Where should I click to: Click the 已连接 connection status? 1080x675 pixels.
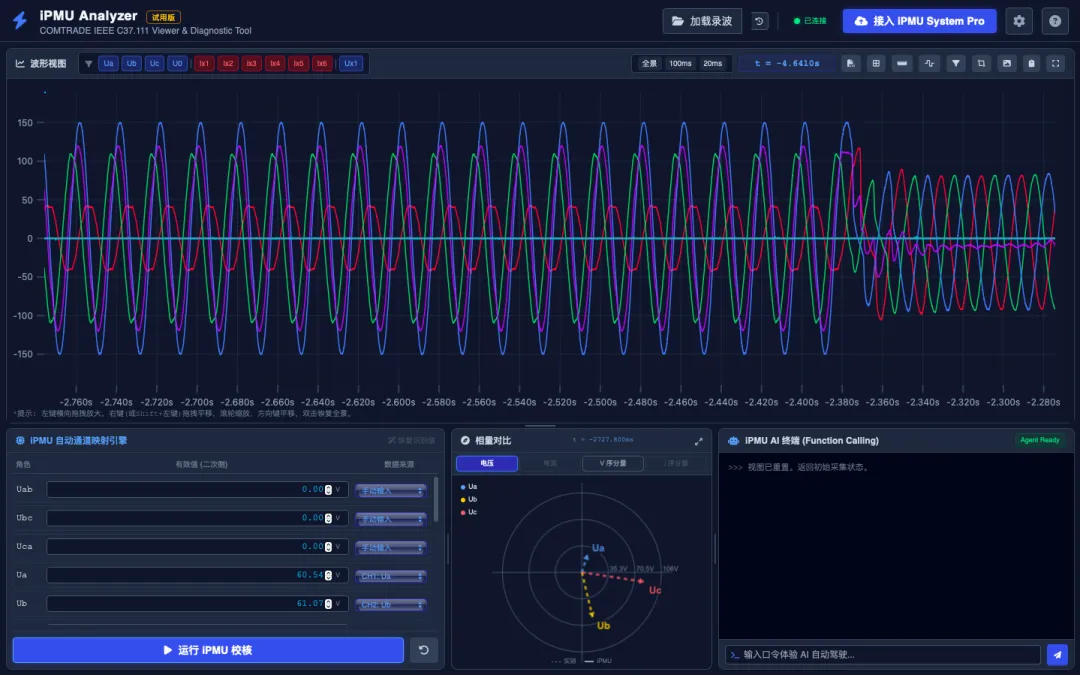pos(810,21)
